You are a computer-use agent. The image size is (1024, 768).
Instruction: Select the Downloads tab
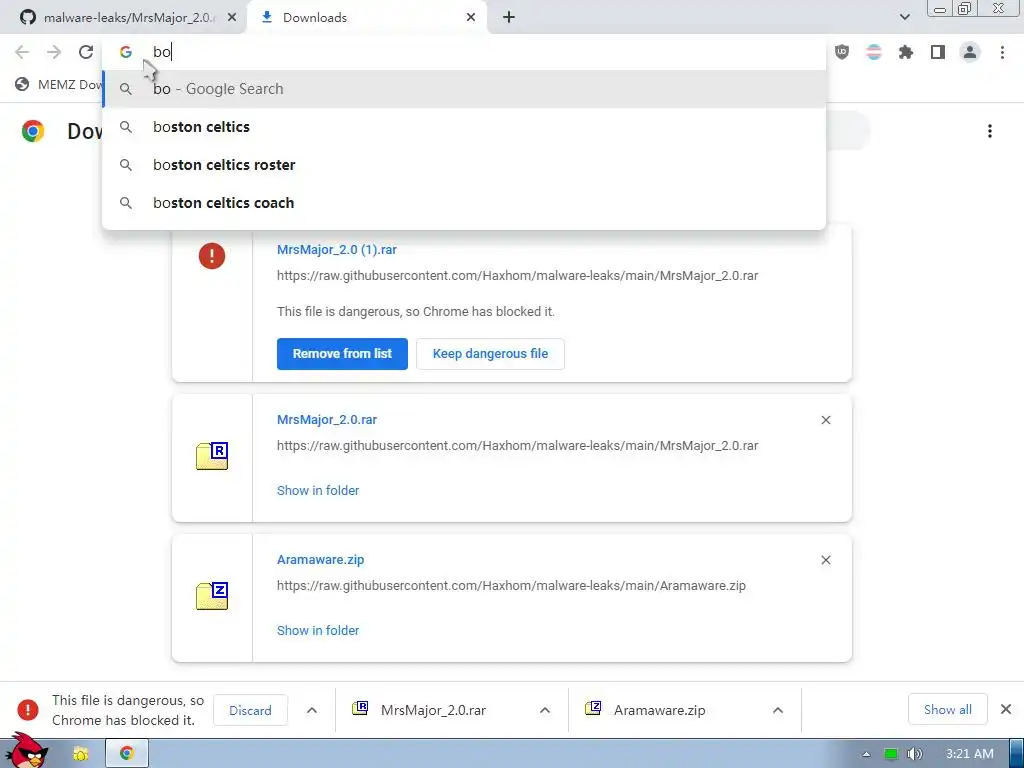click(x=367, y=18)
